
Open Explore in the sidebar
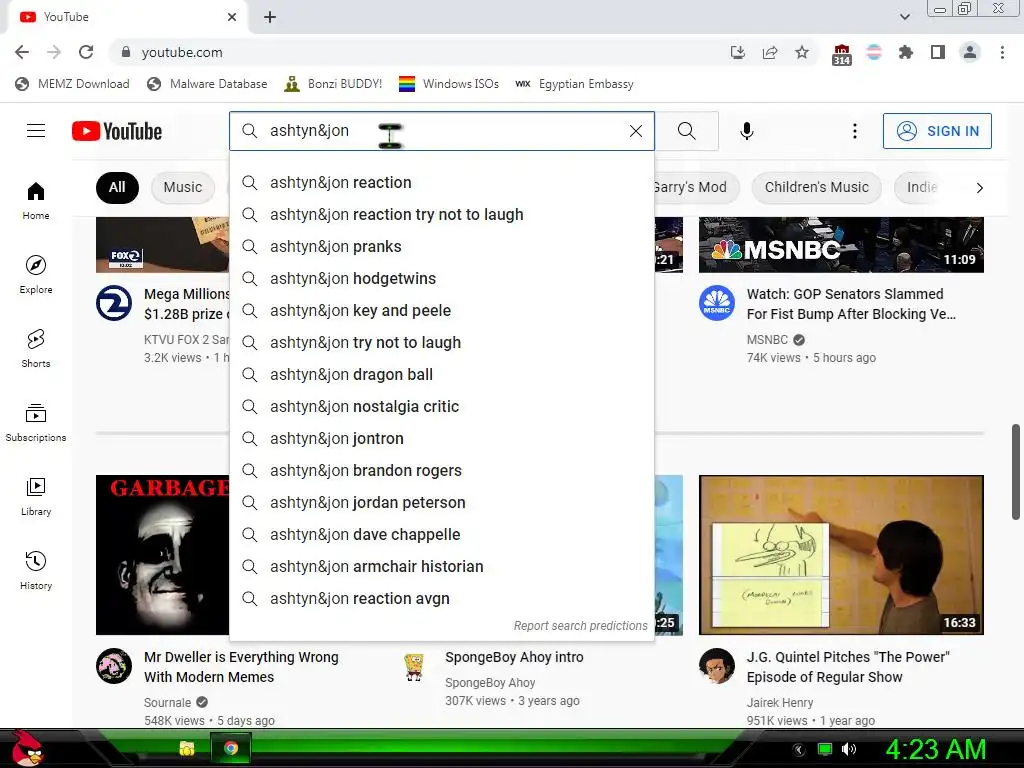click(x=36, y=274)
